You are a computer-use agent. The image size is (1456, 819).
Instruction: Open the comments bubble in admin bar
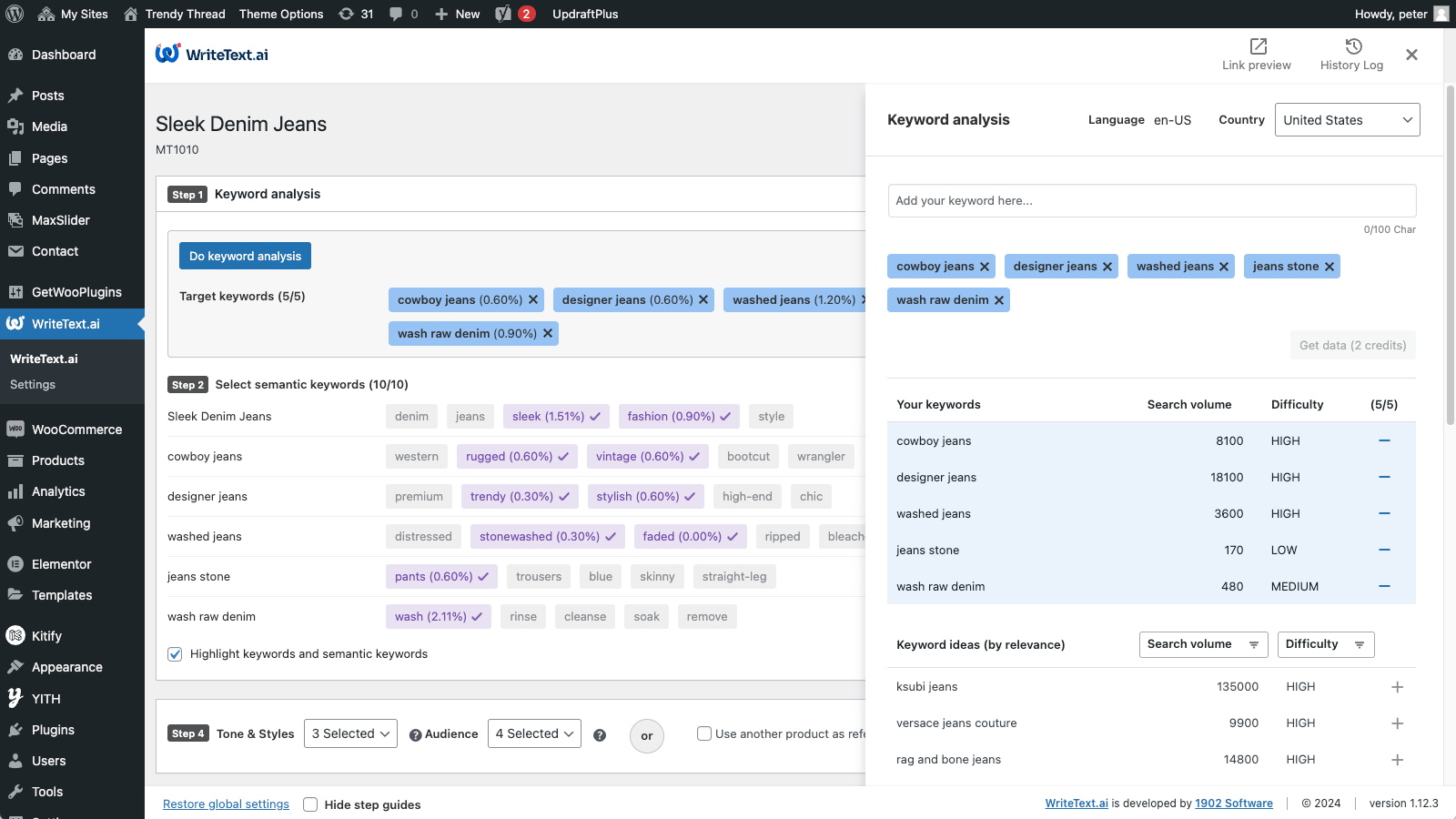(400, 14)
